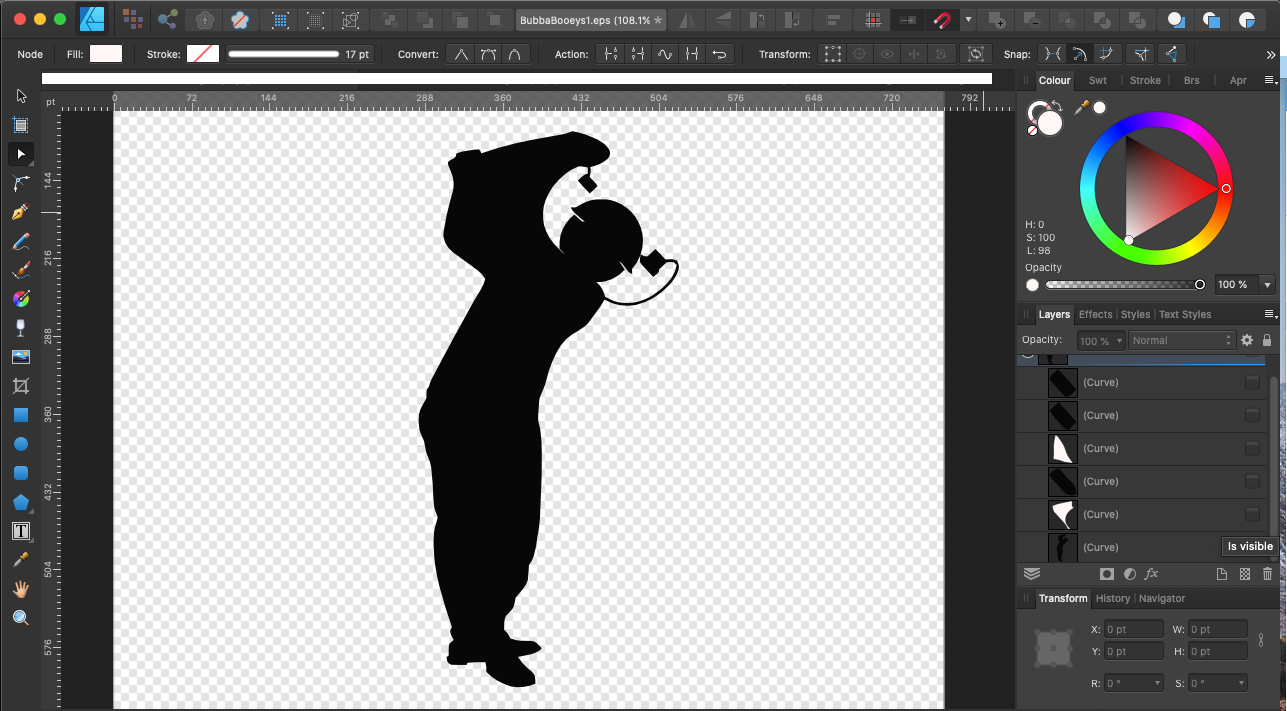The width and height of the screenshot is (1287, 711).
Task: Select the BubbaBooeys1.eps document tab
Action: click(589, 19)
